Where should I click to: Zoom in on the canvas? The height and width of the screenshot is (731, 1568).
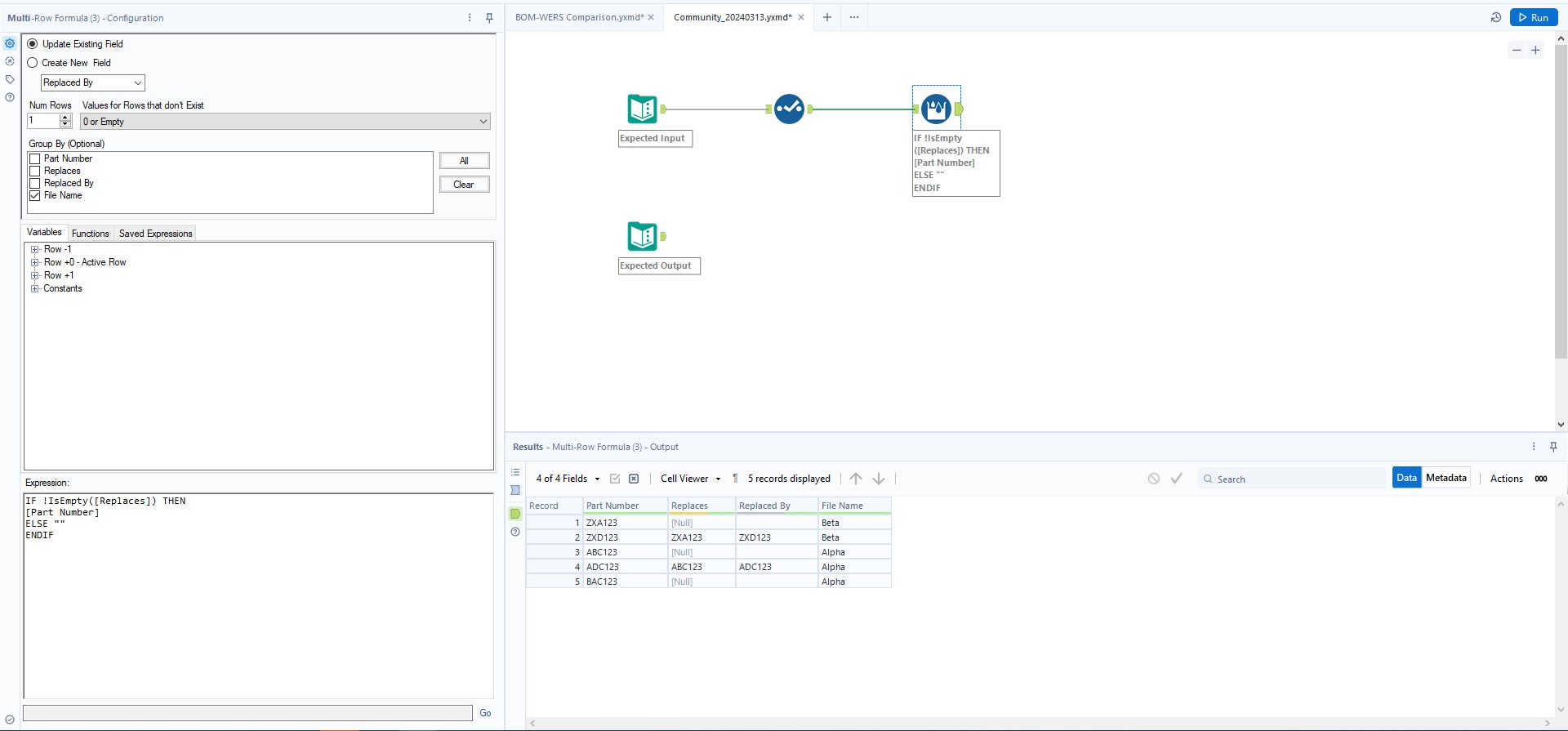coord(1535,51)
